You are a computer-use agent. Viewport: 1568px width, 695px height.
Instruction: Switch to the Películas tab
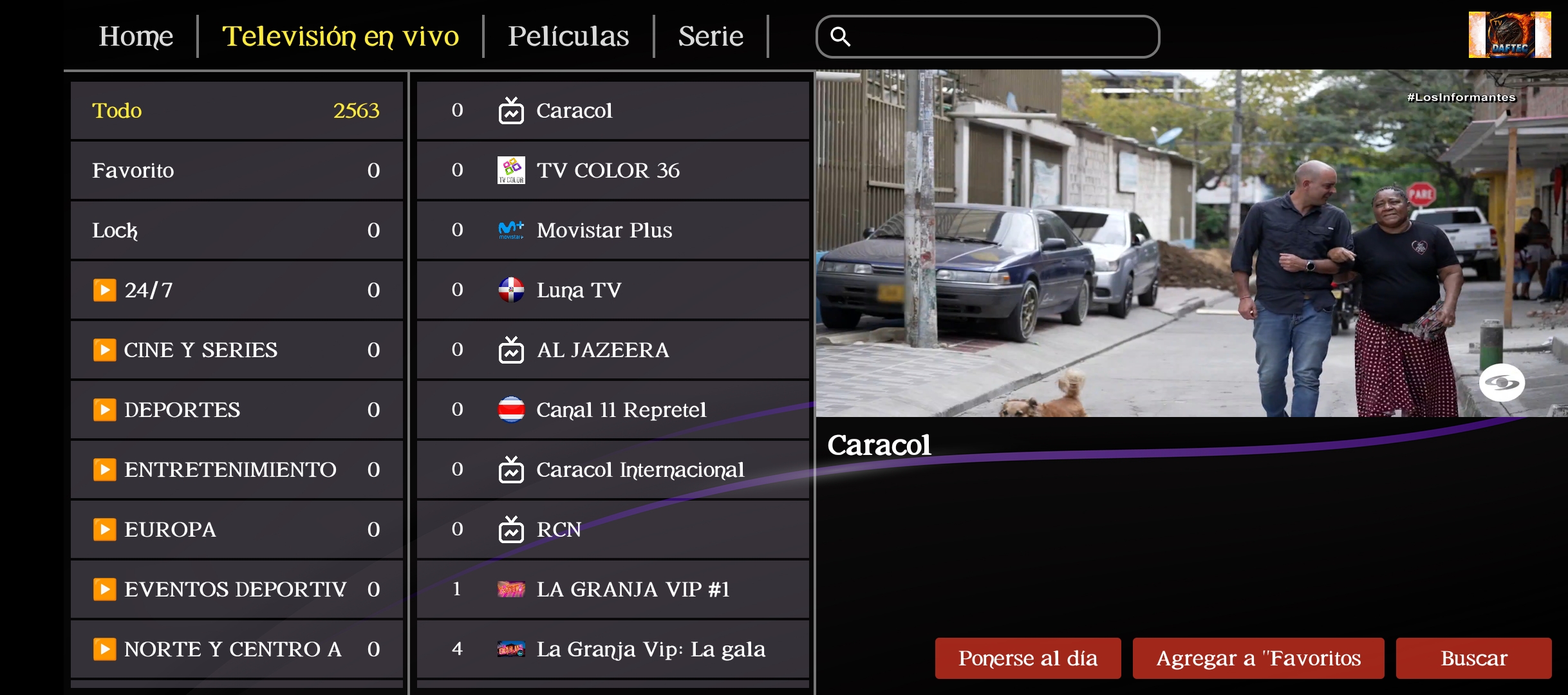coord(568,36)
